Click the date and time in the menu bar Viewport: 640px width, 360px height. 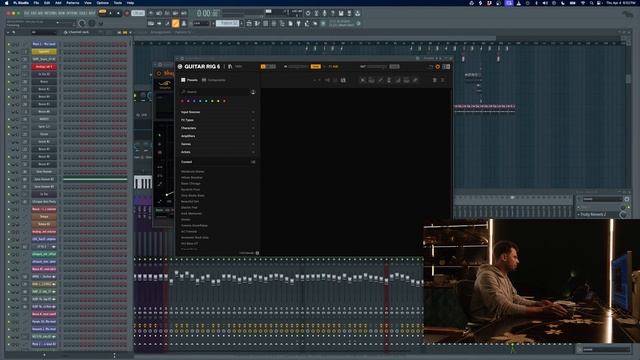pyautogui.click(x=620, y=3)
